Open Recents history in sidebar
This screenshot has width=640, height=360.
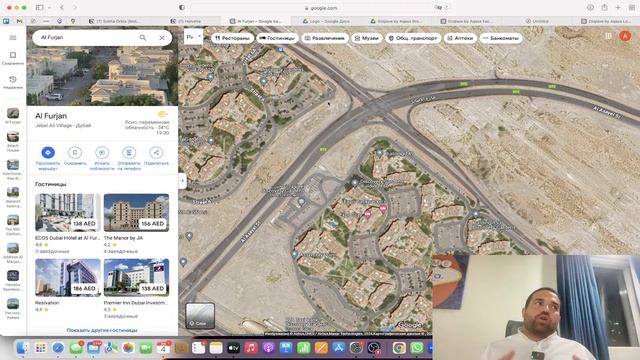(x=13, y=82)
